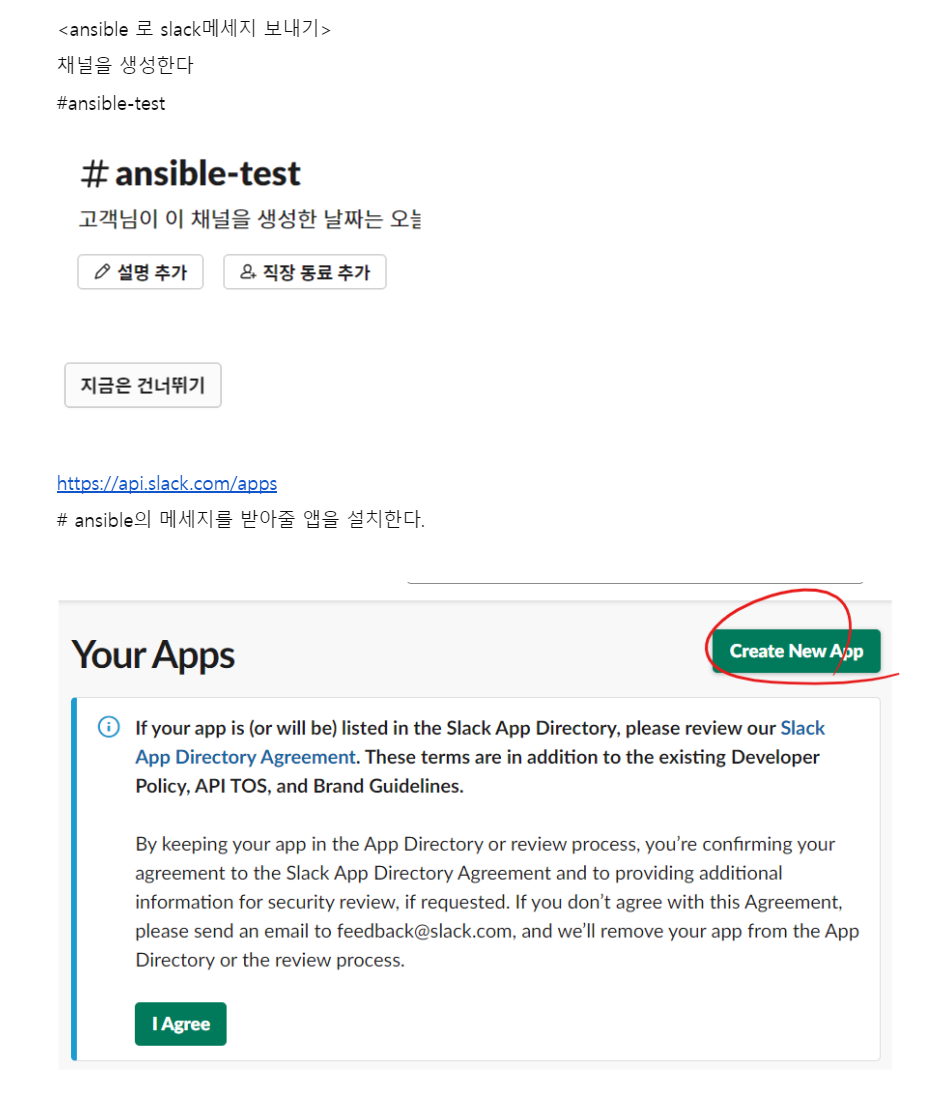Click the blue info circle icon
The image size is (939, 1100).
tap(109, 727)
